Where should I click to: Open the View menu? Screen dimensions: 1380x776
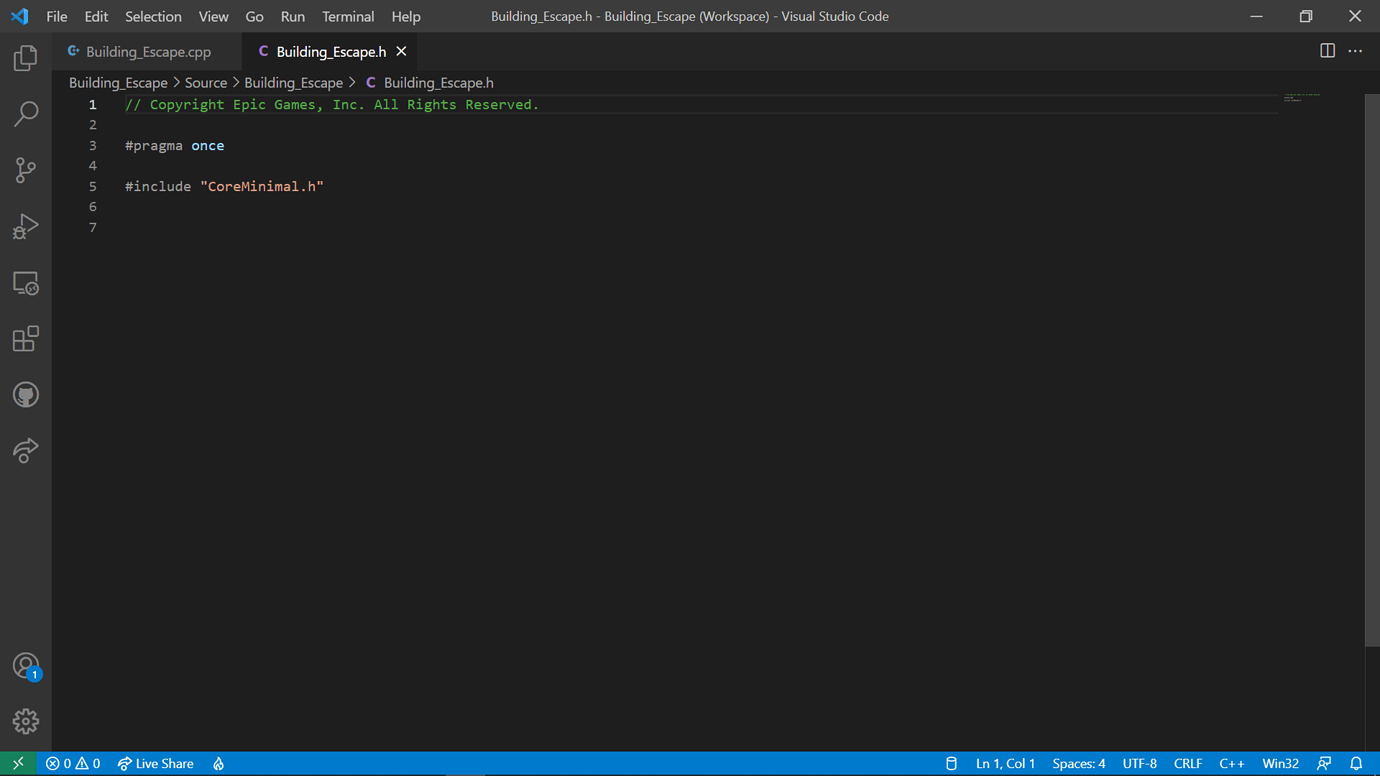(213, 16)
